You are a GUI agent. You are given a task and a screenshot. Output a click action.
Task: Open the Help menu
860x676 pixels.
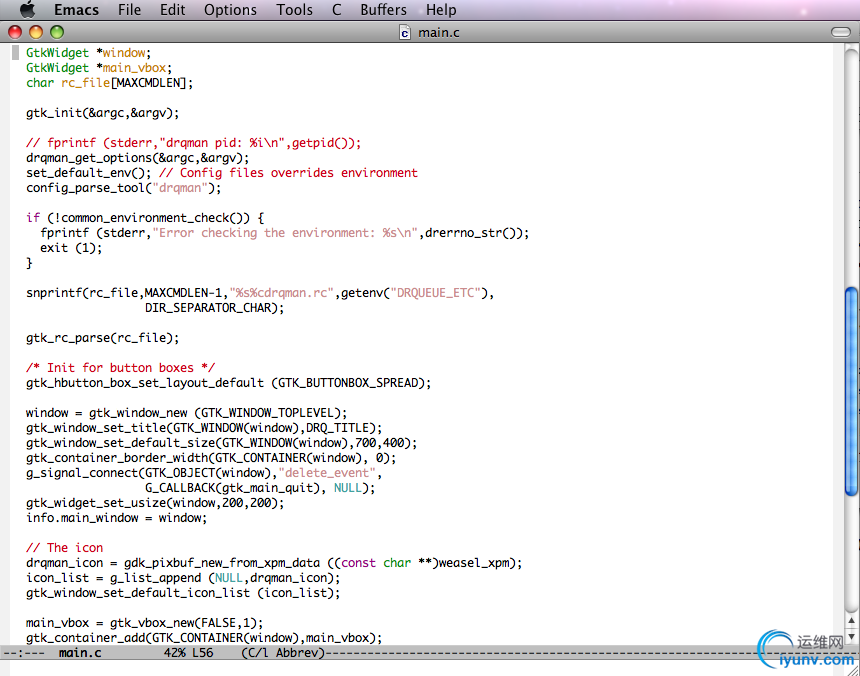pos(441,10)
